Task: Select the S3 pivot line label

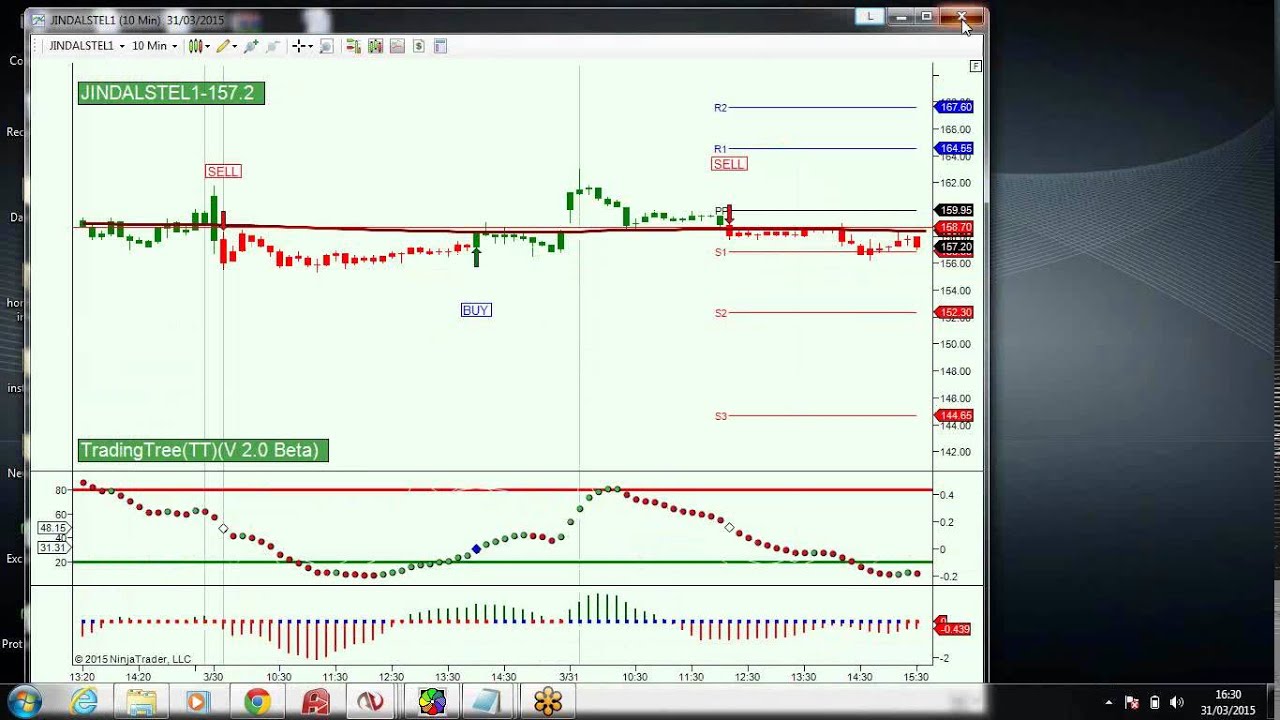Action: click(x=720, y=416)
